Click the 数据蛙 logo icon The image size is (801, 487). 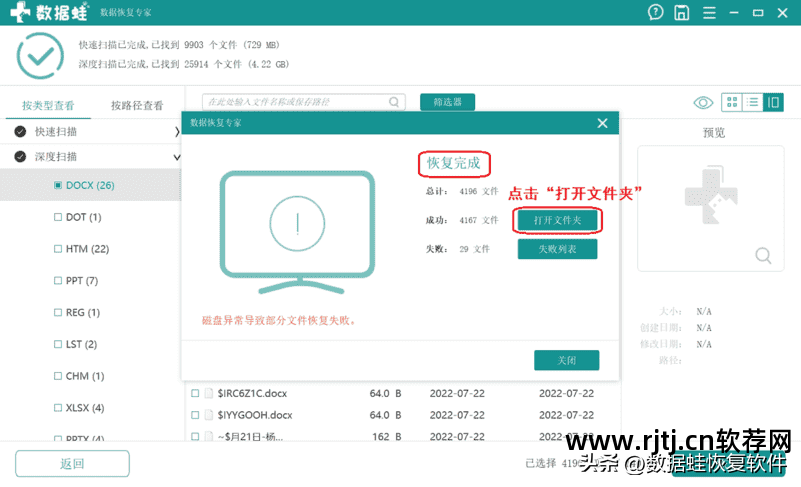click(x=20, y=12)
